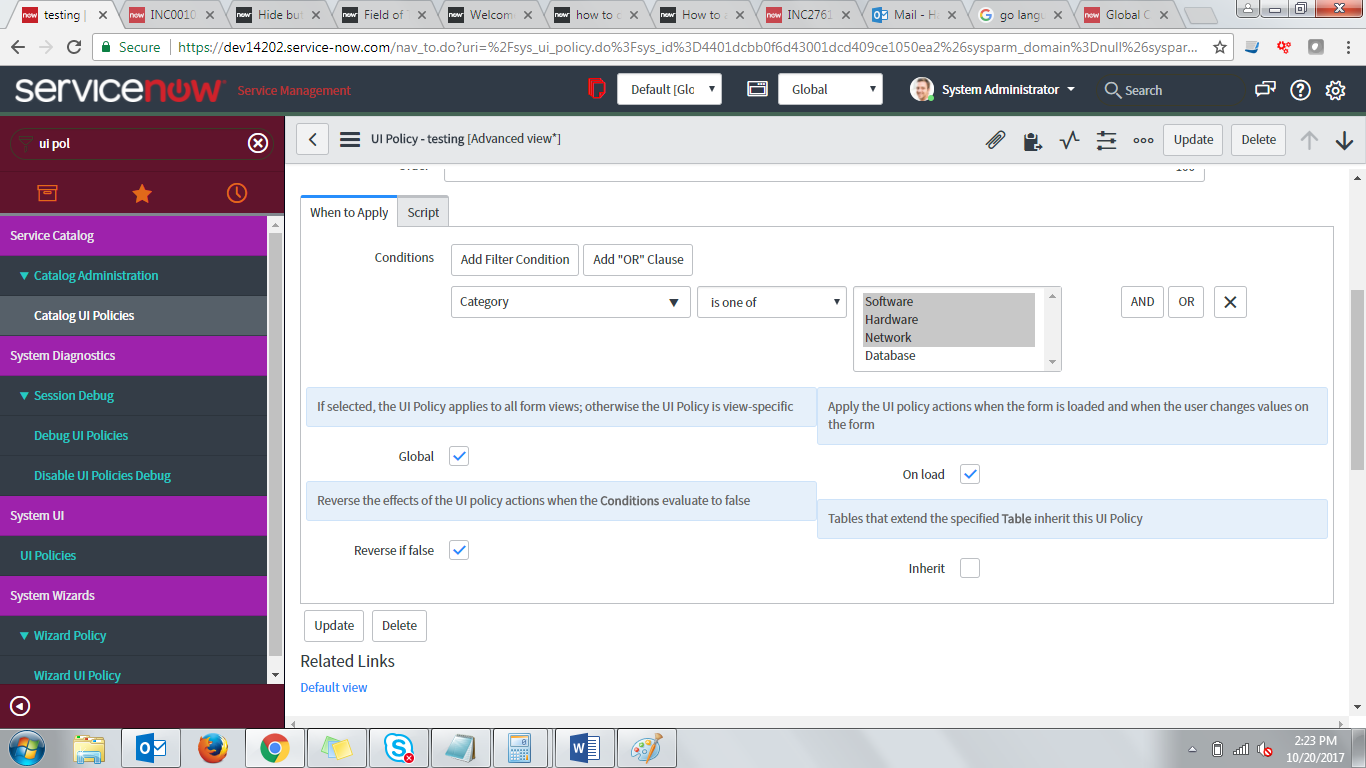Image resolution: width=1366 pixels, height=768 pixels.
Task: Select the Favorites star in the navigator
Action: click(141, 193)
